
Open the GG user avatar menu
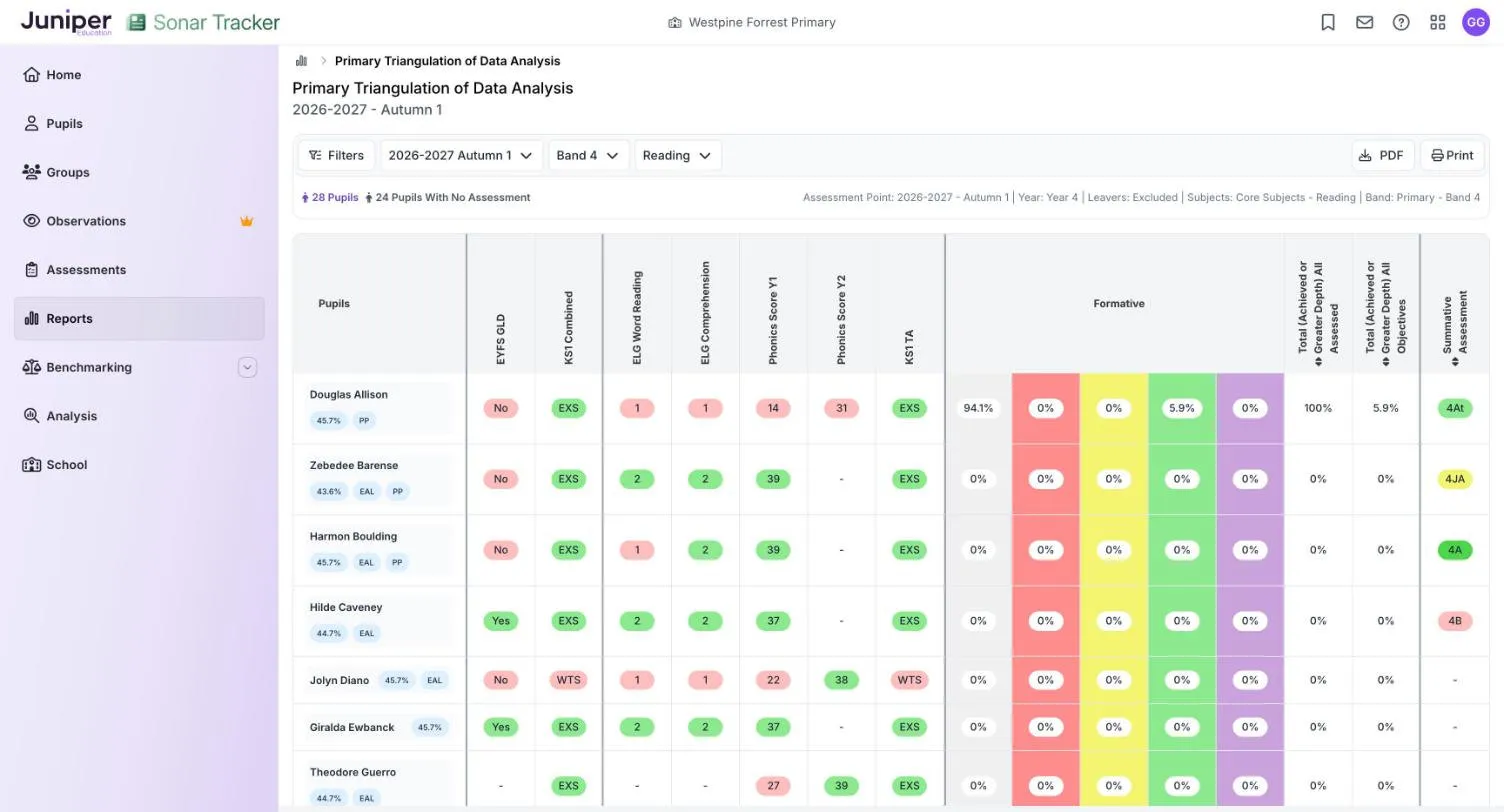point(1476,22)
